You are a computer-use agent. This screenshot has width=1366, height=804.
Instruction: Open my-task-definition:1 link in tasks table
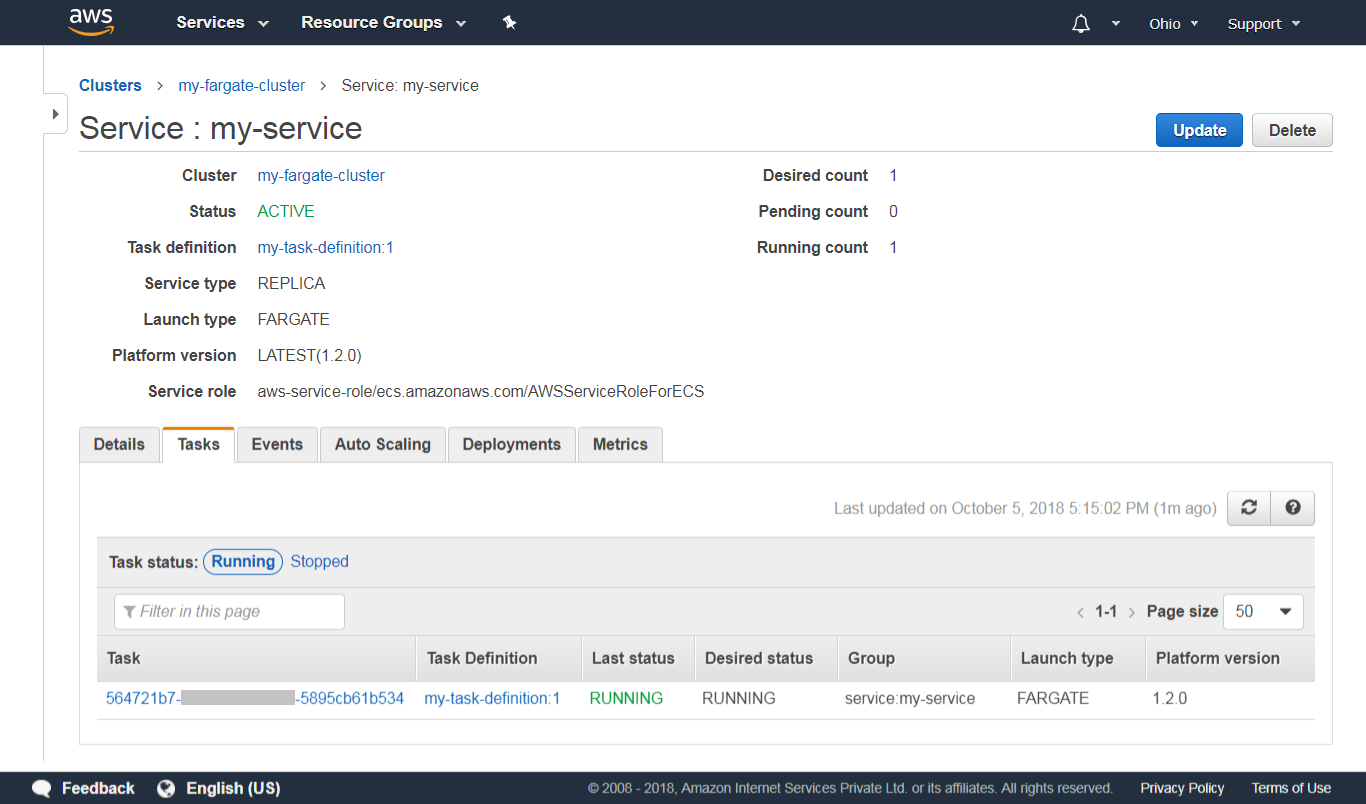coord(492,699)
